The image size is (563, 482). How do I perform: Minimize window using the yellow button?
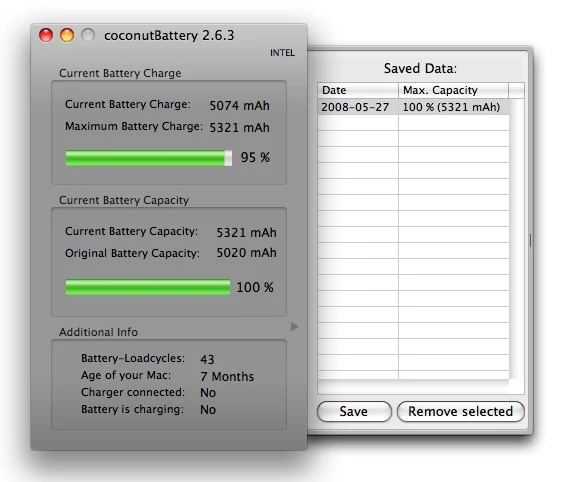[x=67, y=35]
